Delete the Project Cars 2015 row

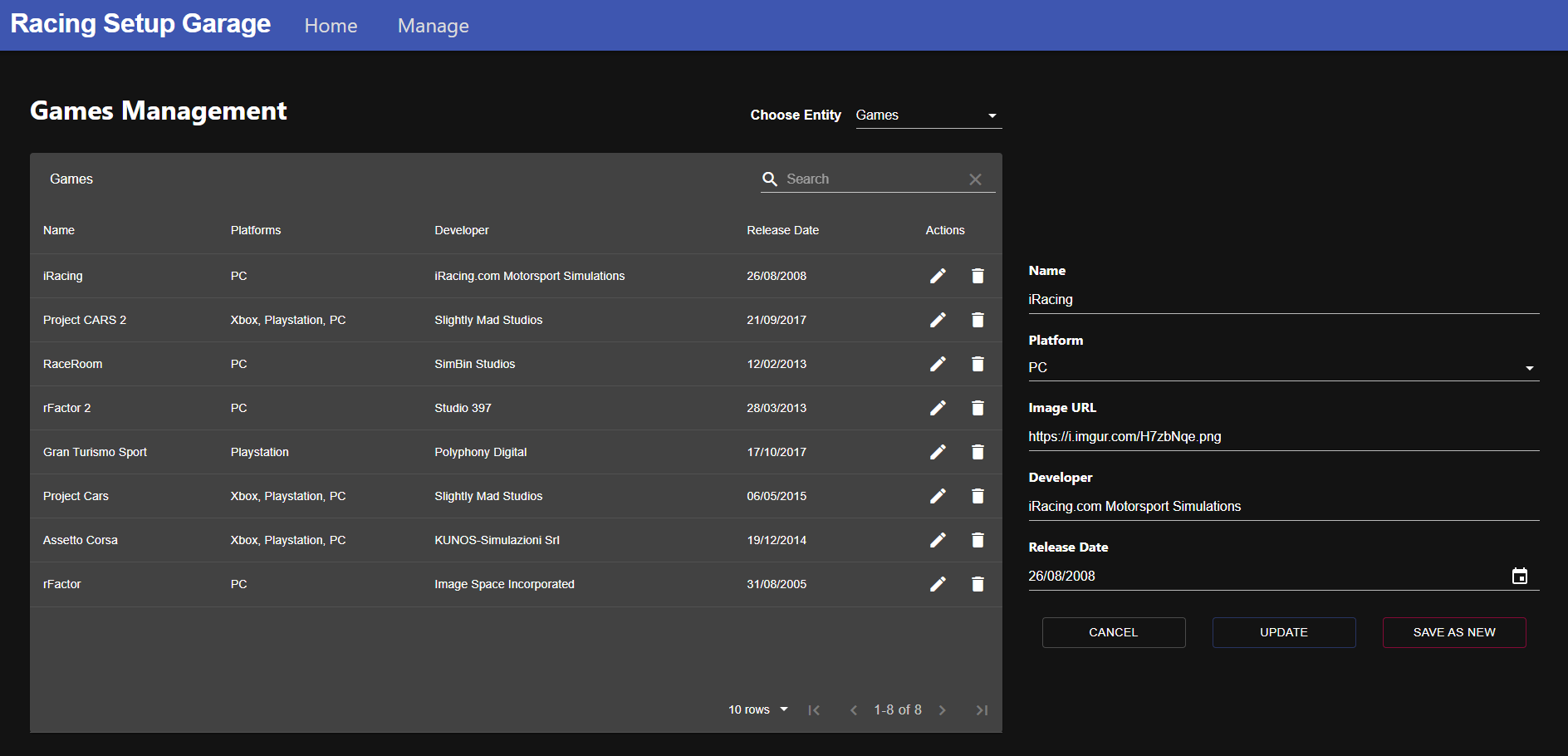pyautogui.click(x=978, y=496)
